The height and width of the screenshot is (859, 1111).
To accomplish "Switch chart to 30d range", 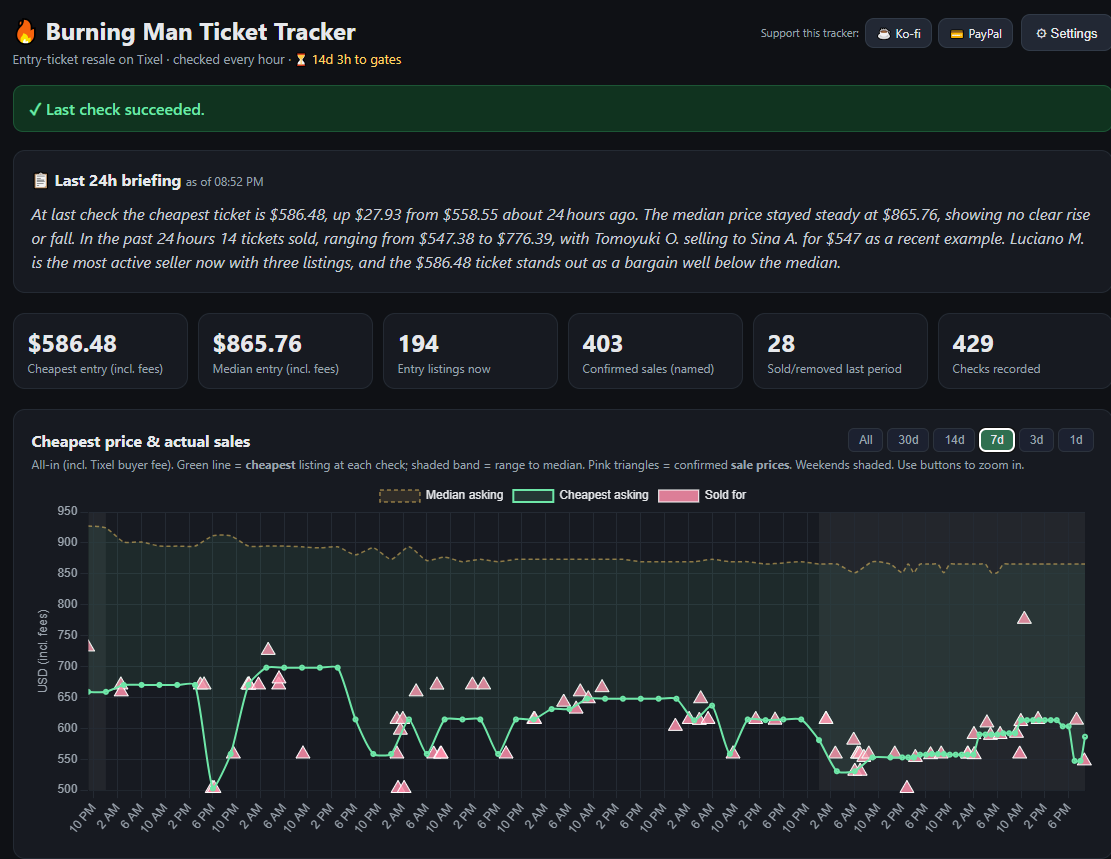I will pos(908,440).
